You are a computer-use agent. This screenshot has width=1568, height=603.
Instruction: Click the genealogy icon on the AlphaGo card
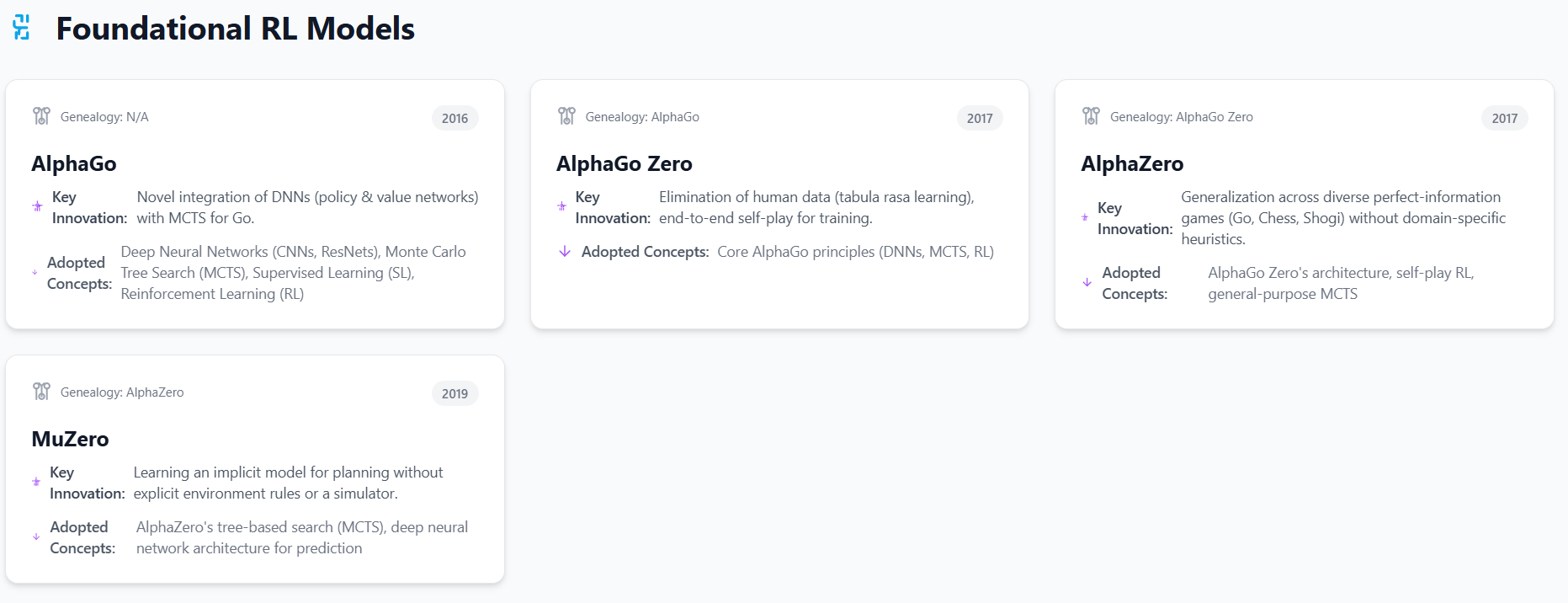41,116
